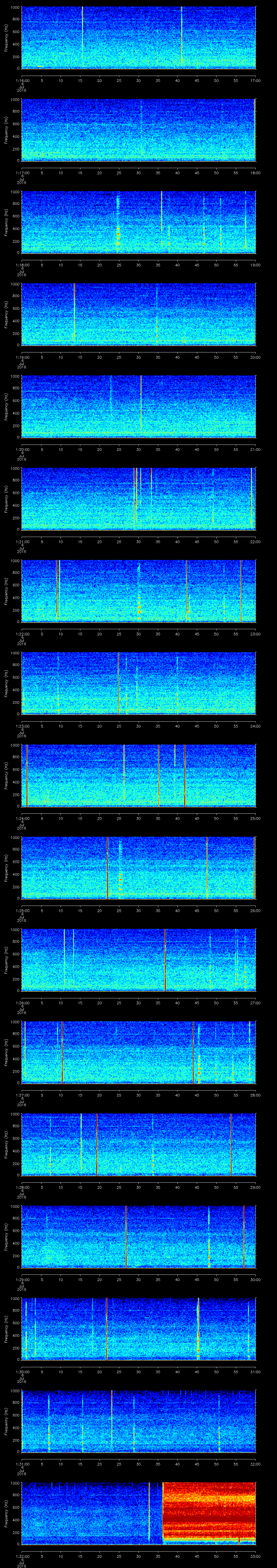The image size is (277, 1568).
Task: Click the spectrogram panel starting at 1:21:00
Action: point(139,499)
